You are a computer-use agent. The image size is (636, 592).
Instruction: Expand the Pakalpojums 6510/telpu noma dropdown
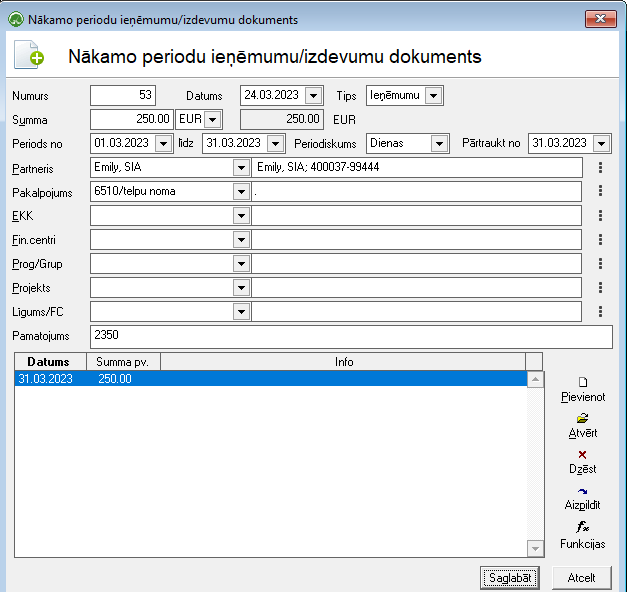(x=241, y=191)
